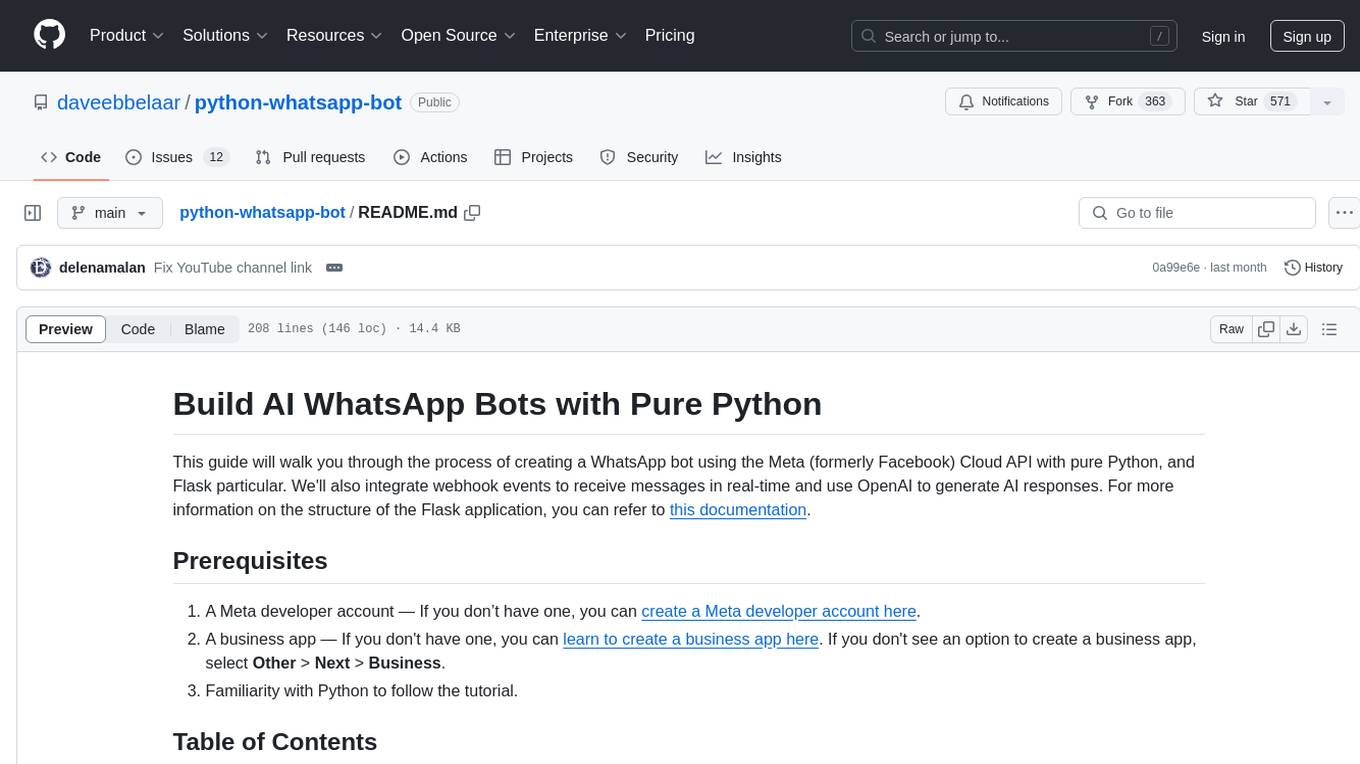Expand the Open Source menu
This screenshot has width=1360, height=764.
[458, 35]
